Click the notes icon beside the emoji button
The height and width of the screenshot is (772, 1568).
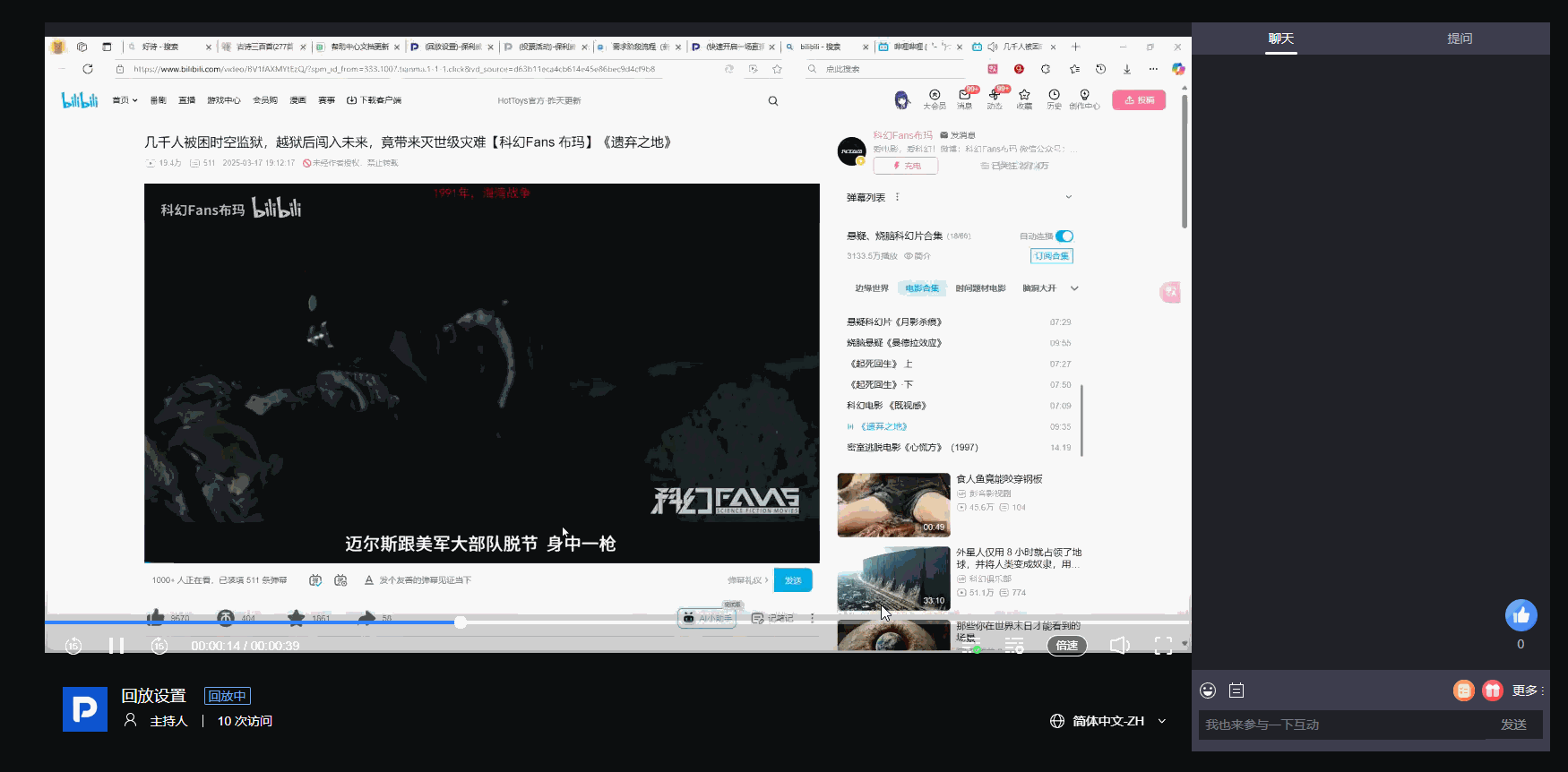coord(1236,691)
